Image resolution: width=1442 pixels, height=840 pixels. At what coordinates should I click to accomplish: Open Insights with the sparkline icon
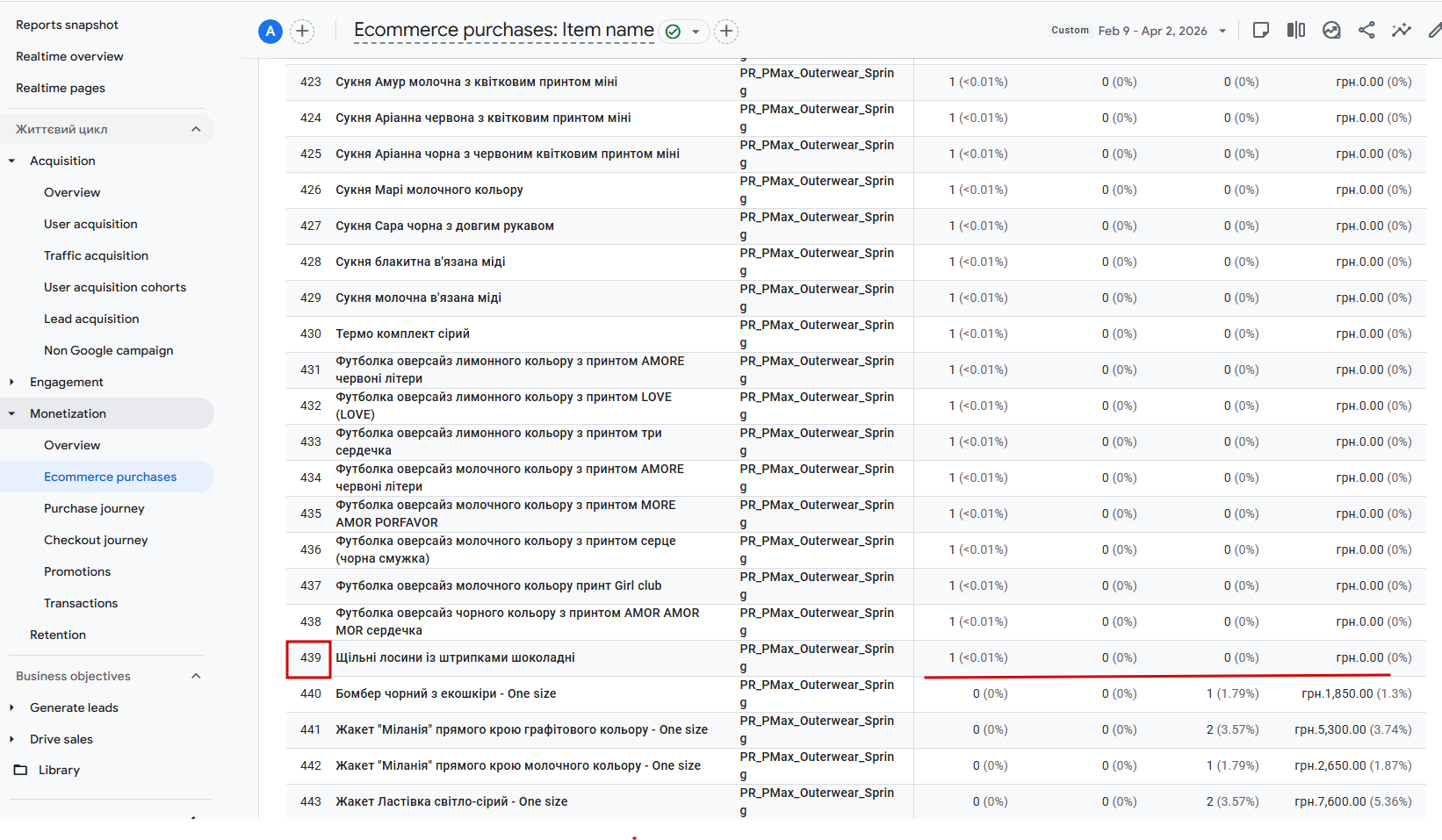[x=1402, y=31]
